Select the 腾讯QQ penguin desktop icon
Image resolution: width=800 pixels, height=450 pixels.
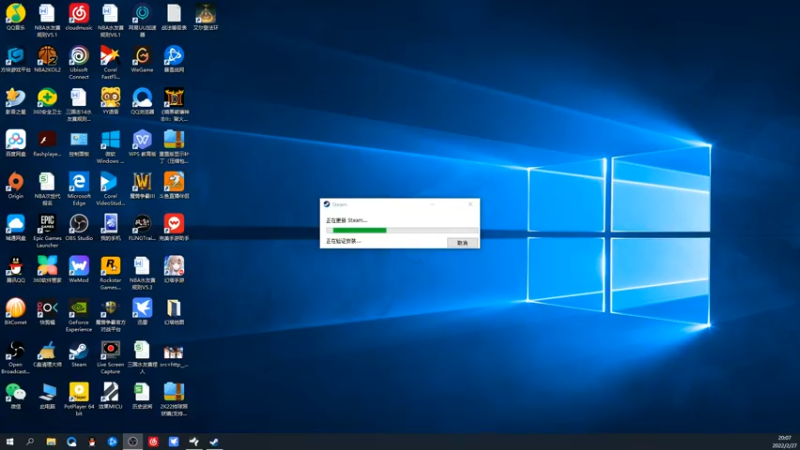[16, 270]
